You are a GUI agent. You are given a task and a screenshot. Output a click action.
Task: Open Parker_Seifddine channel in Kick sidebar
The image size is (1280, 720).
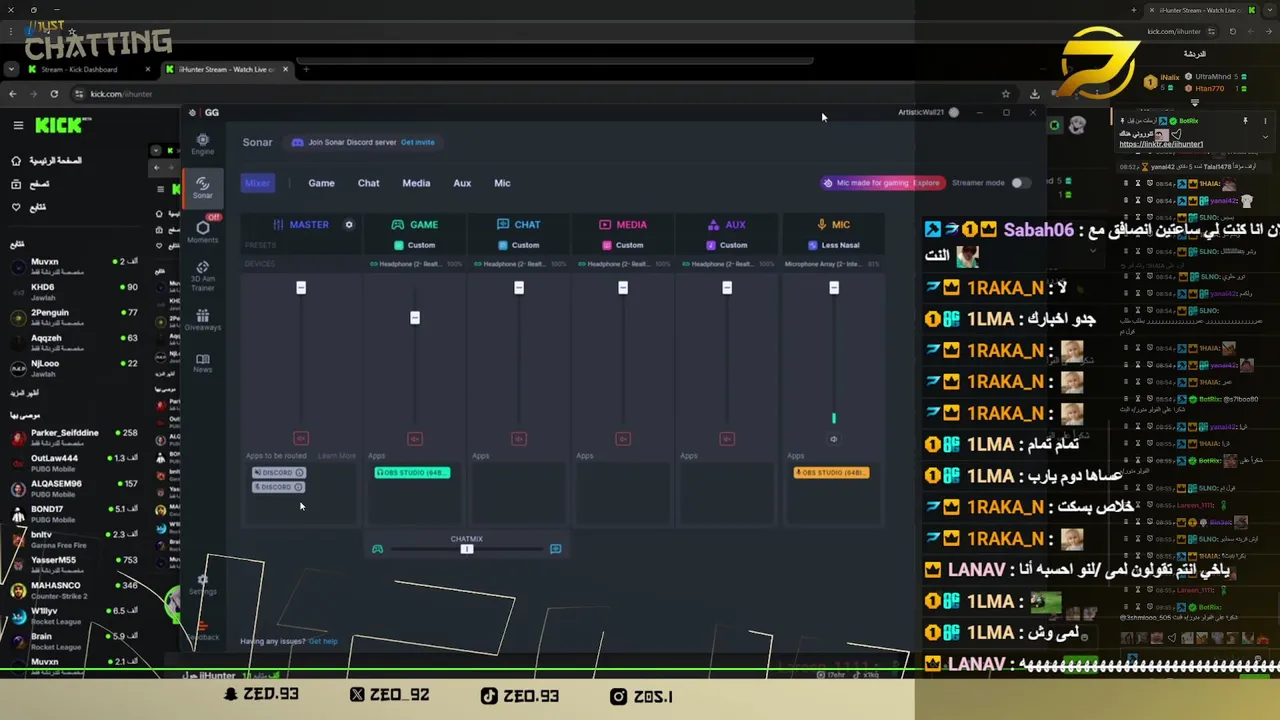pos(75,437)
